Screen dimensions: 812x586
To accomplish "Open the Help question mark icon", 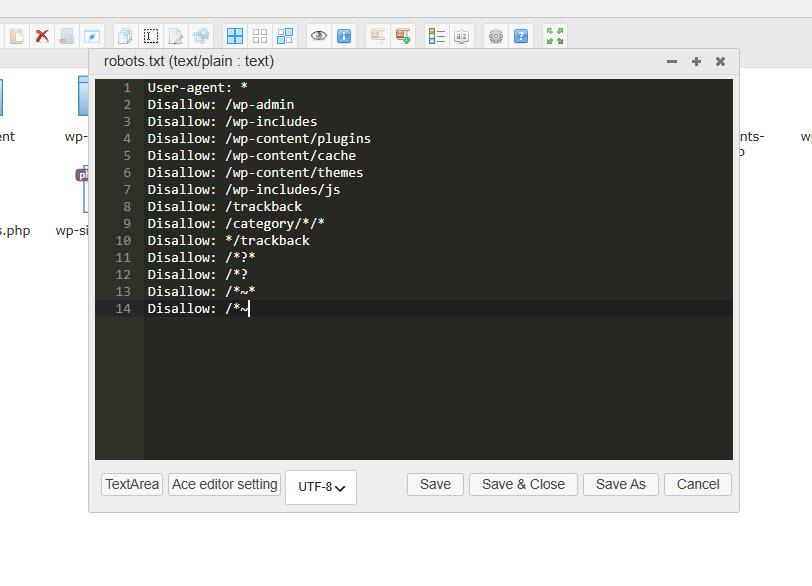I will tap(521, 36).
